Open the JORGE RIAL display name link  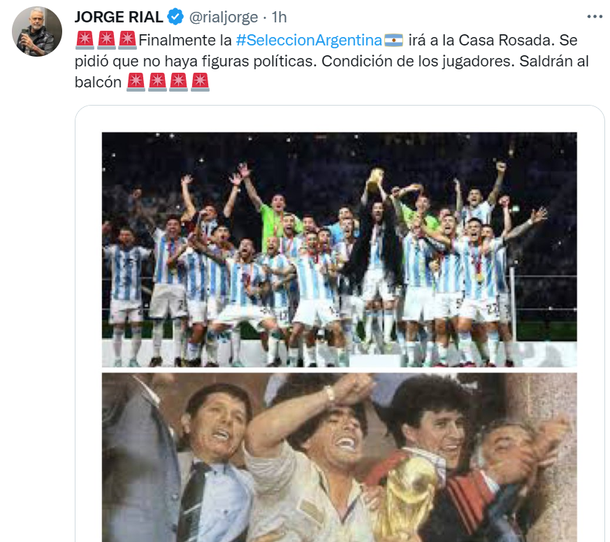click(119, 17)
